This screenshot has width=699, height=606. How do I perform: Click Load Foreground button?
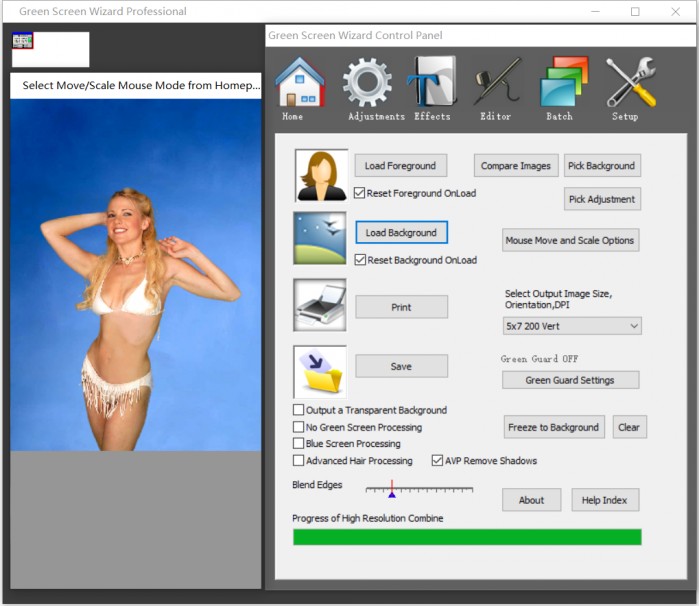point(401,165)
